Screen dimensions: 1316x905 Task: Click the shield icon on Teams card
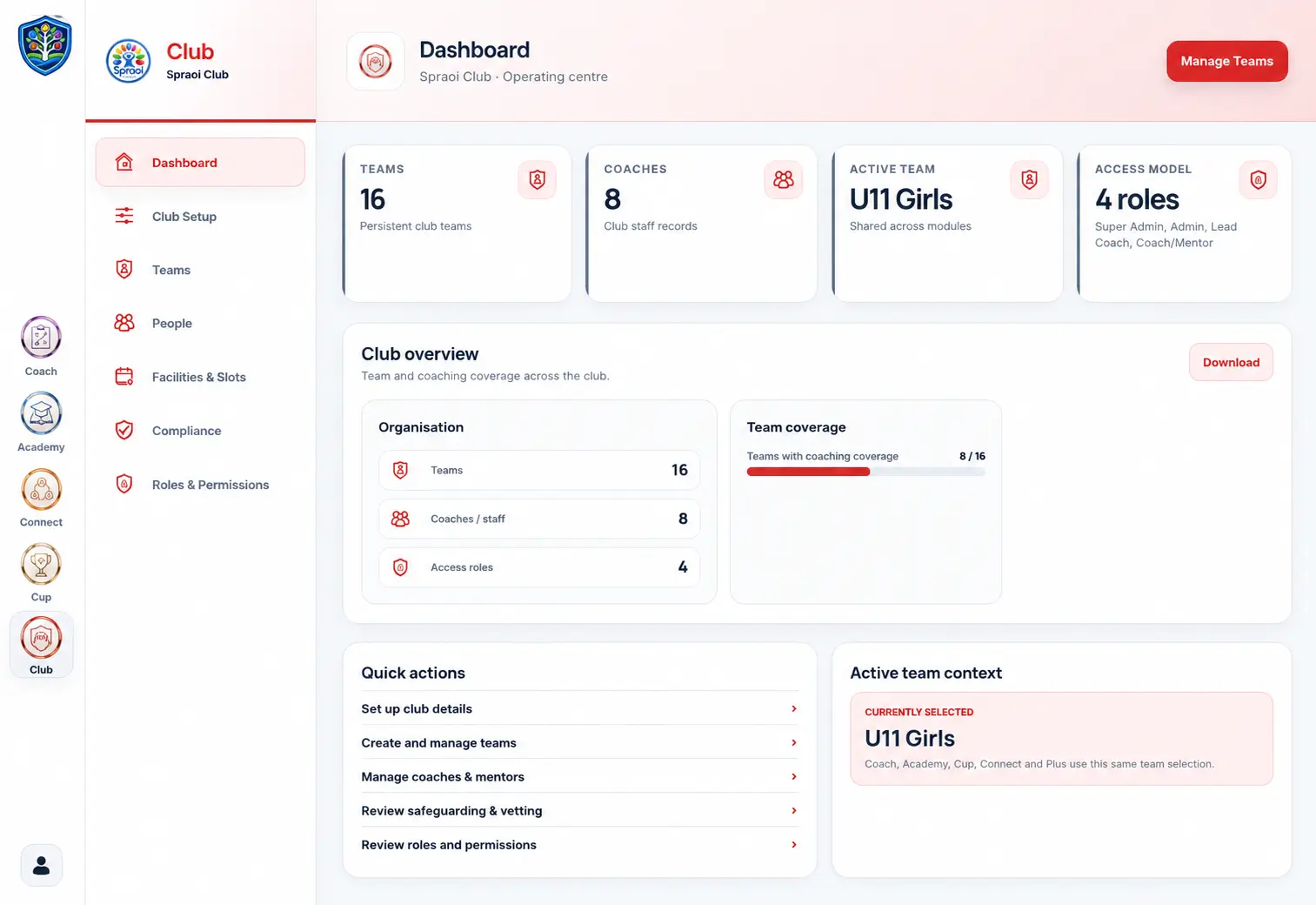tap(538, 180)
